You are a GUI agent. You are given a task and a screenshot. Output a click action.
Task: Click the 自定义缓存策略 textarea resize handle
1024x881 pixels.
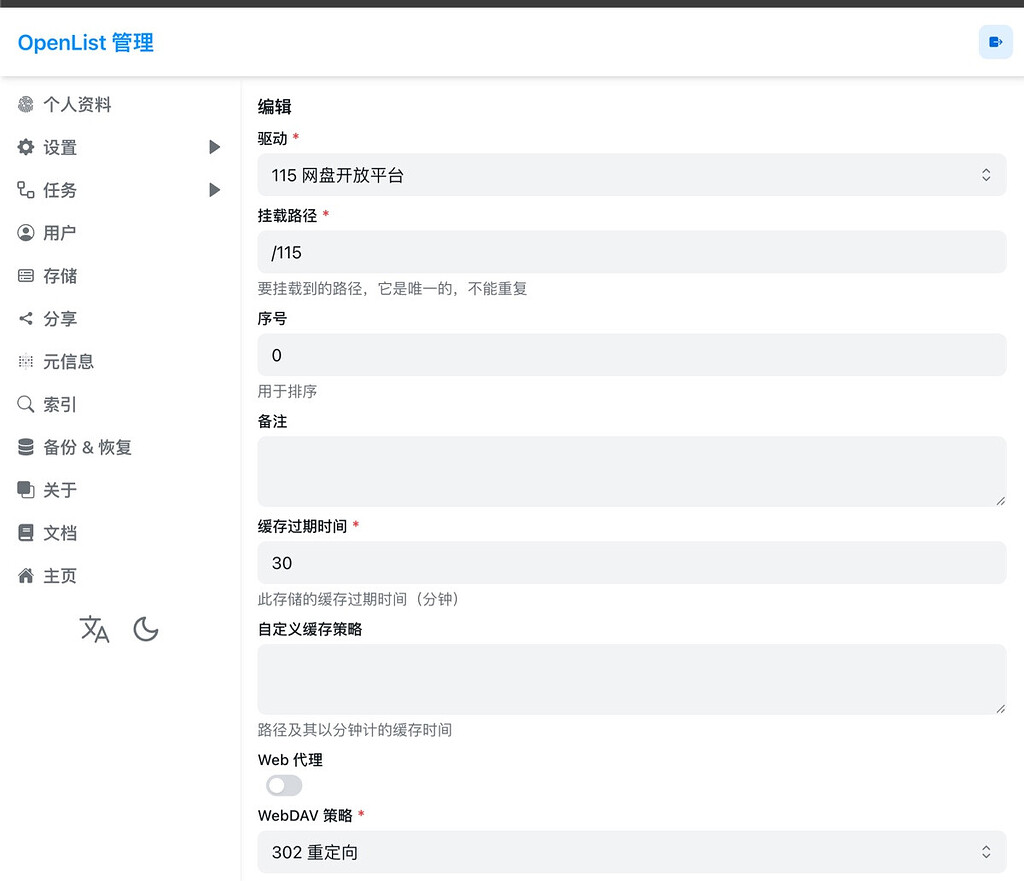coord(1000,709)
